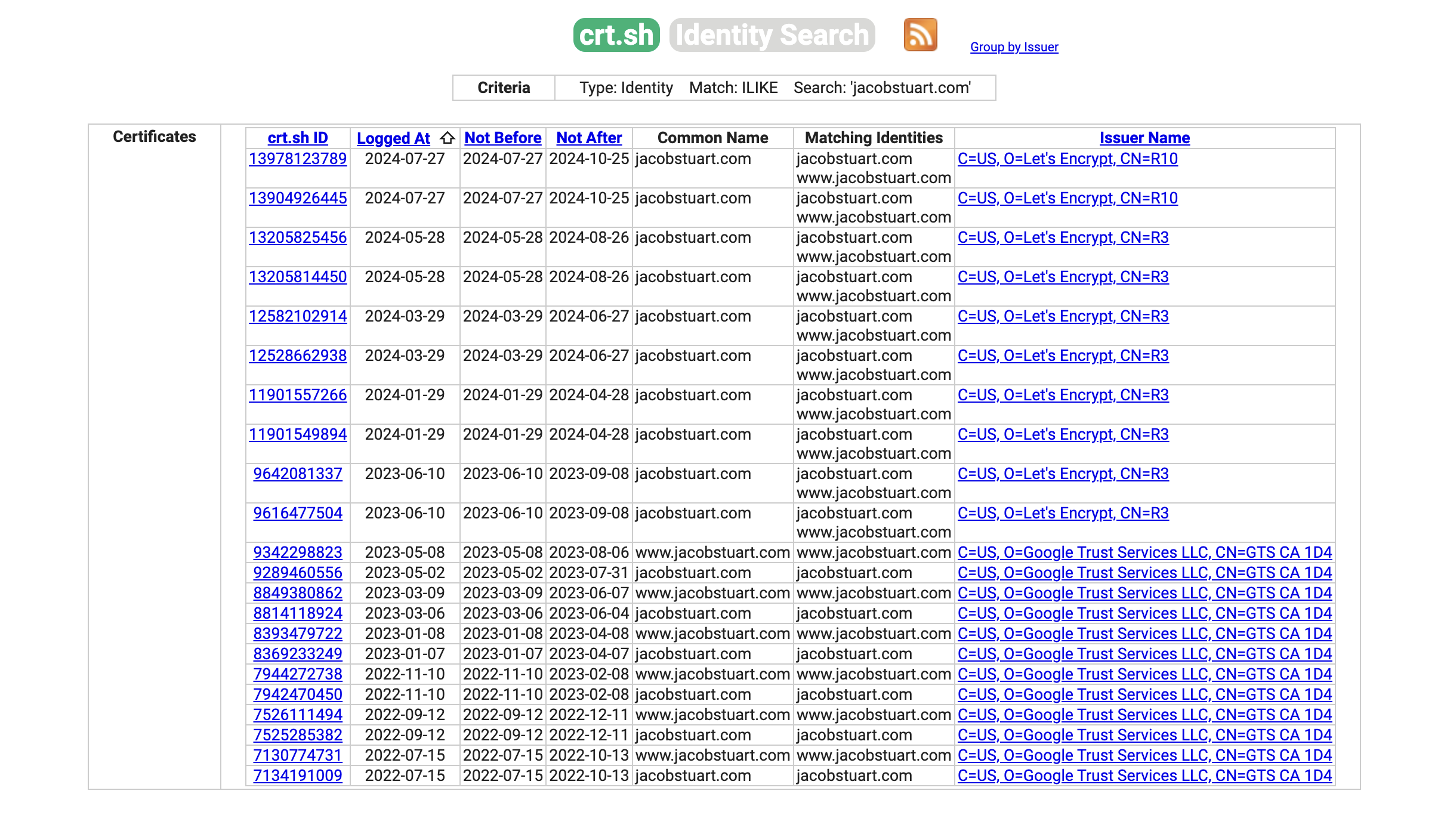Viewport: 1444px width, 840px height.
Task: Click Not Before date 2023-01-08 cell
Action: [502, 634]
